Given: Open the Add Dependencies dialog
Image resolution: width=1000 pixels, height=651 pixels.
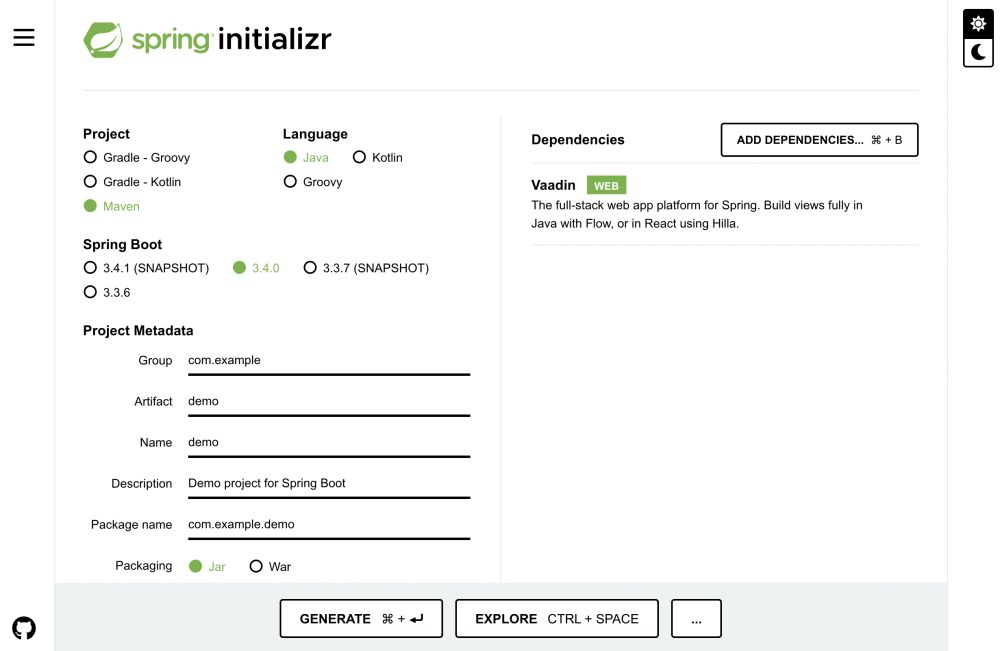Looking at the screenshot, I should click(819, 140).
